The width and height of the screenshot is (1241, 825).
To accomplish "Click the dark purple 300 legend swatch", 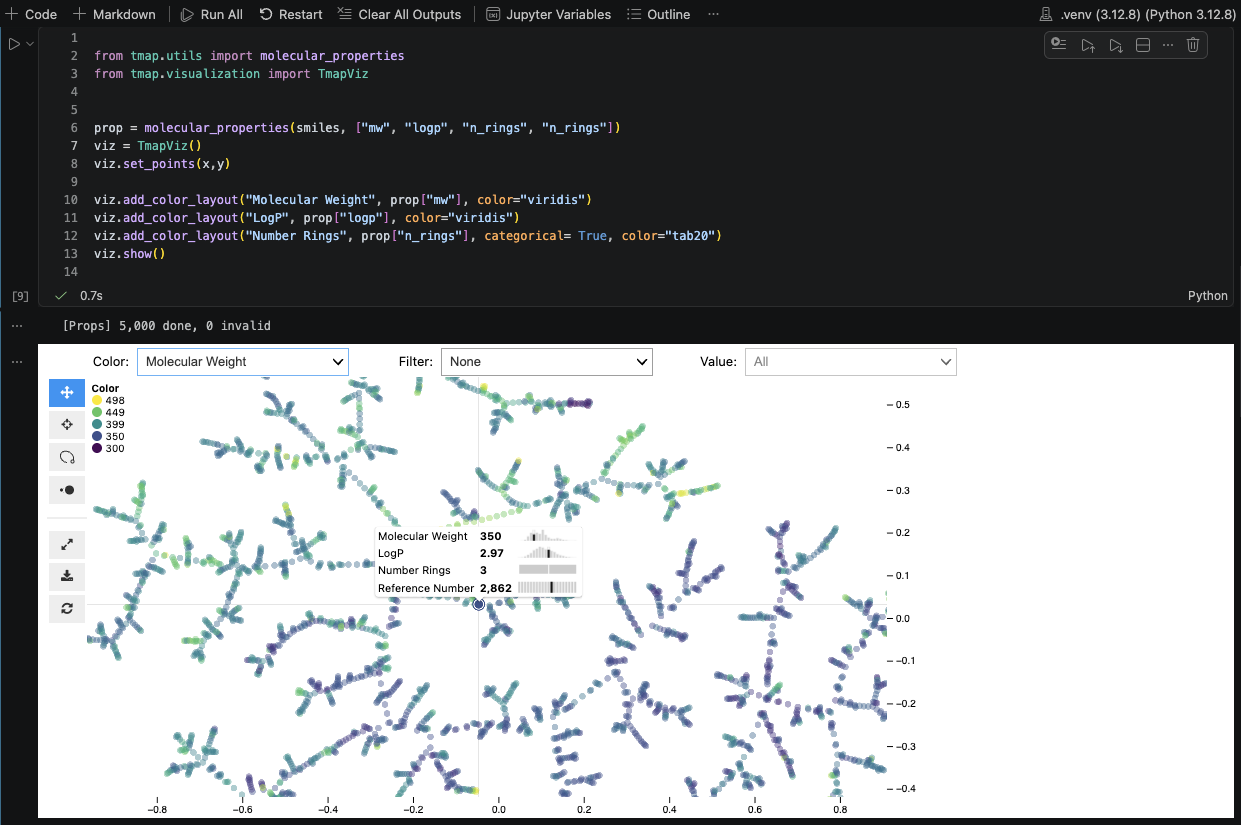I will (97, 448).
